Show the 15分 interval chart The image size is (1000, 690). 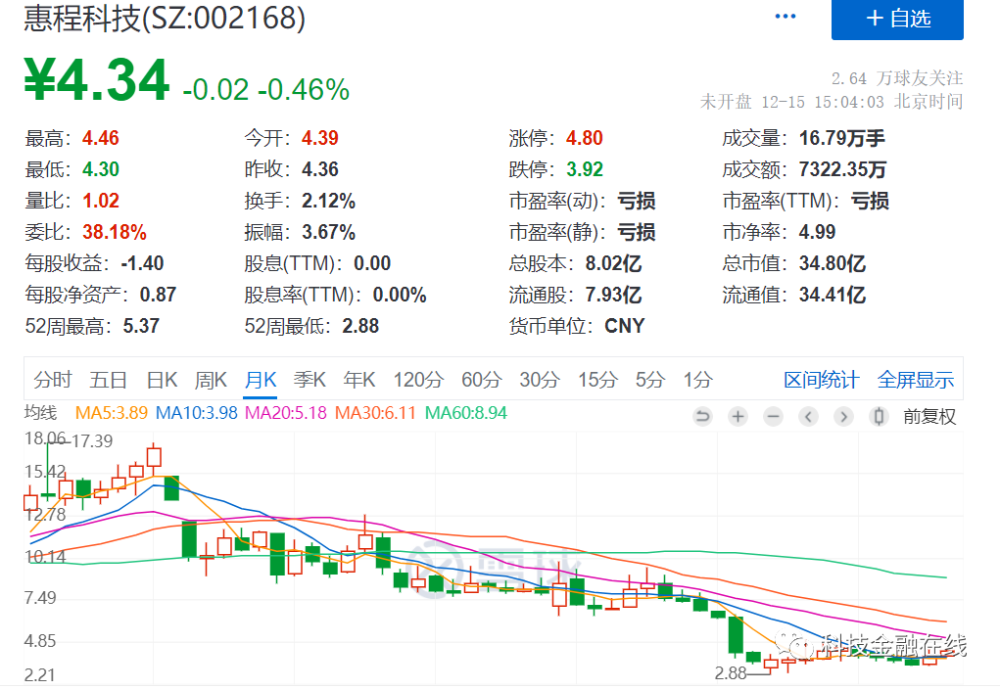click(x=598, y=380)
